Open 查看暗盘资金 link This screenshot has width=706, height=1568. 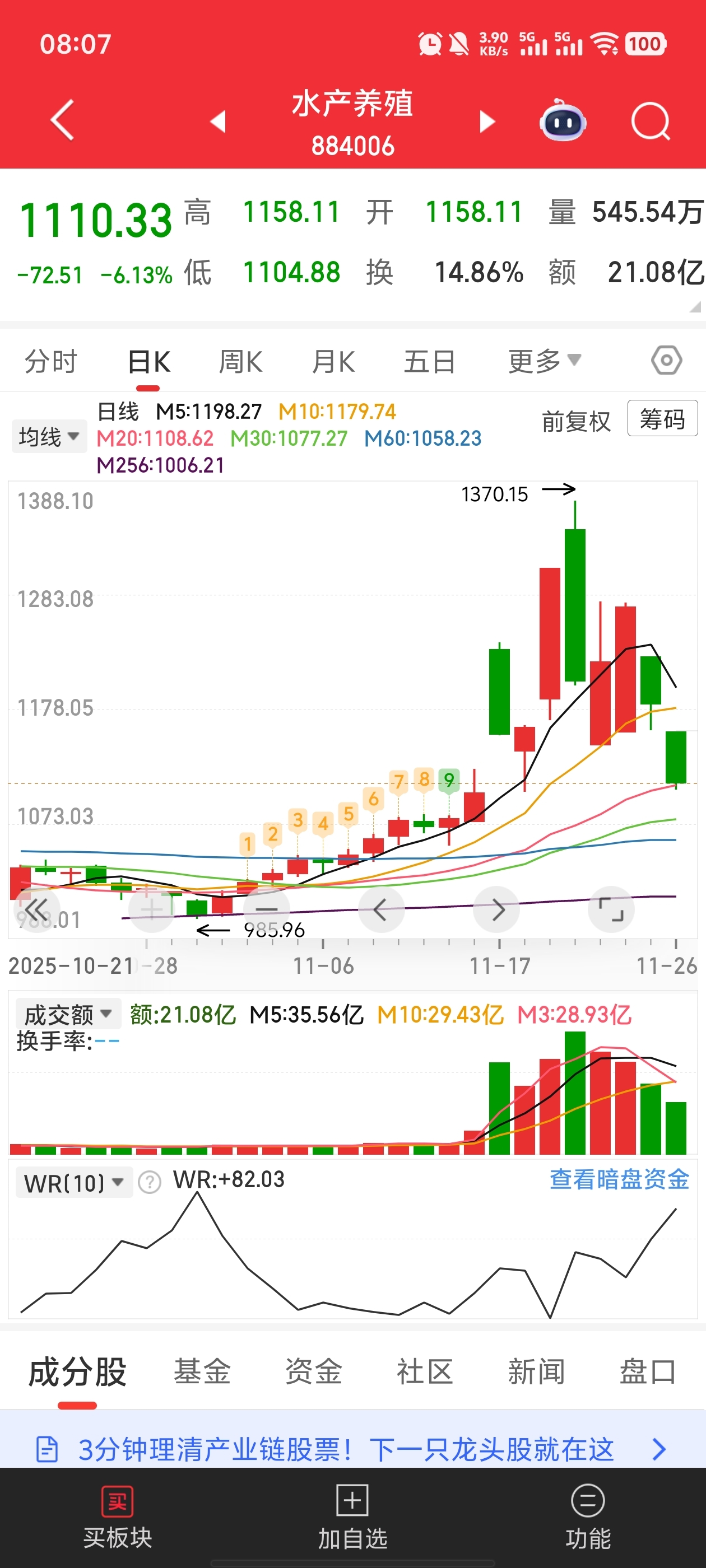coord(619,1179)
